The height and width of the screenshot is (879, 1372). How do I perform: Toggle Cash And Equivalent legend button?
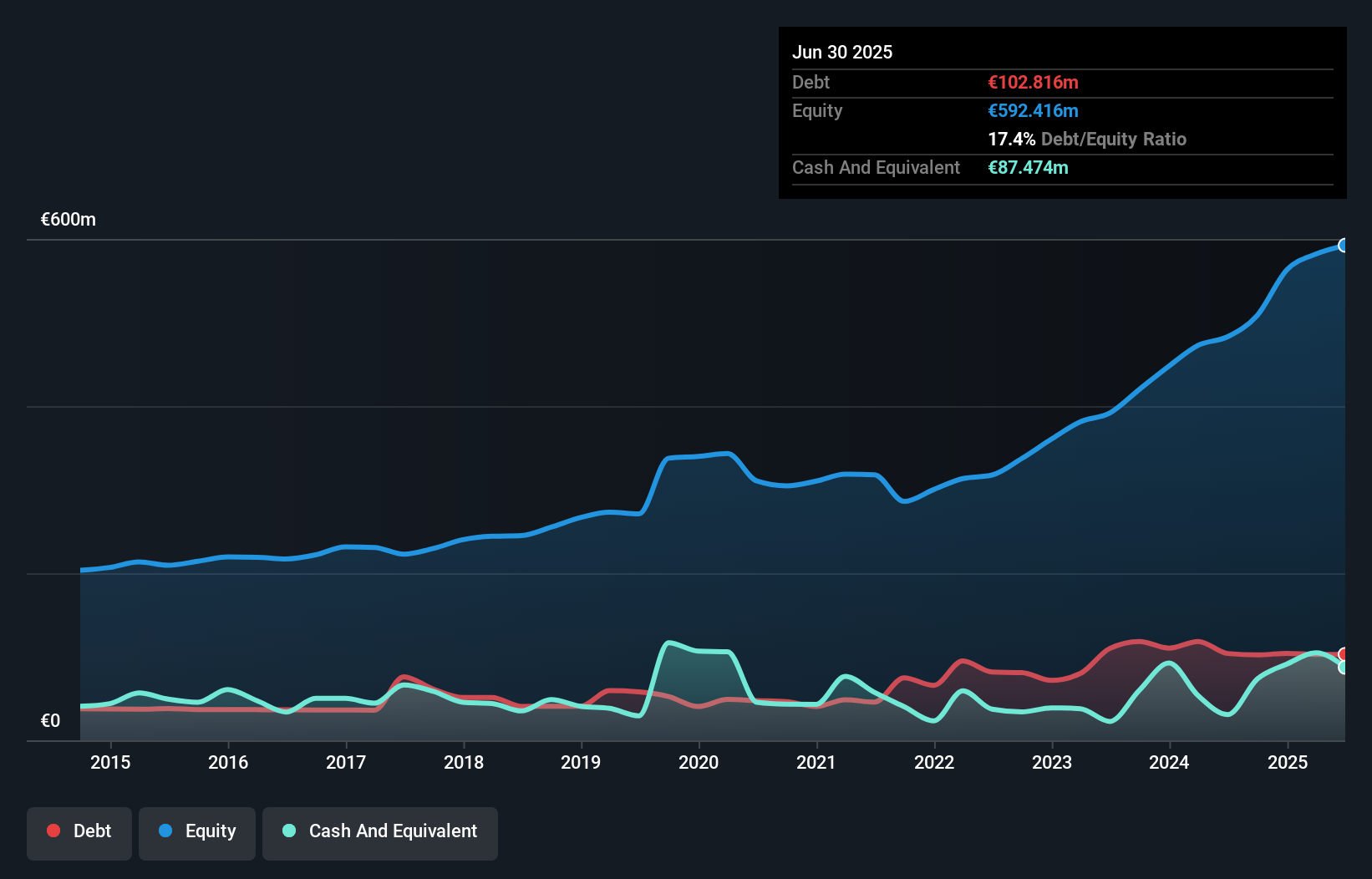(380, 832)
